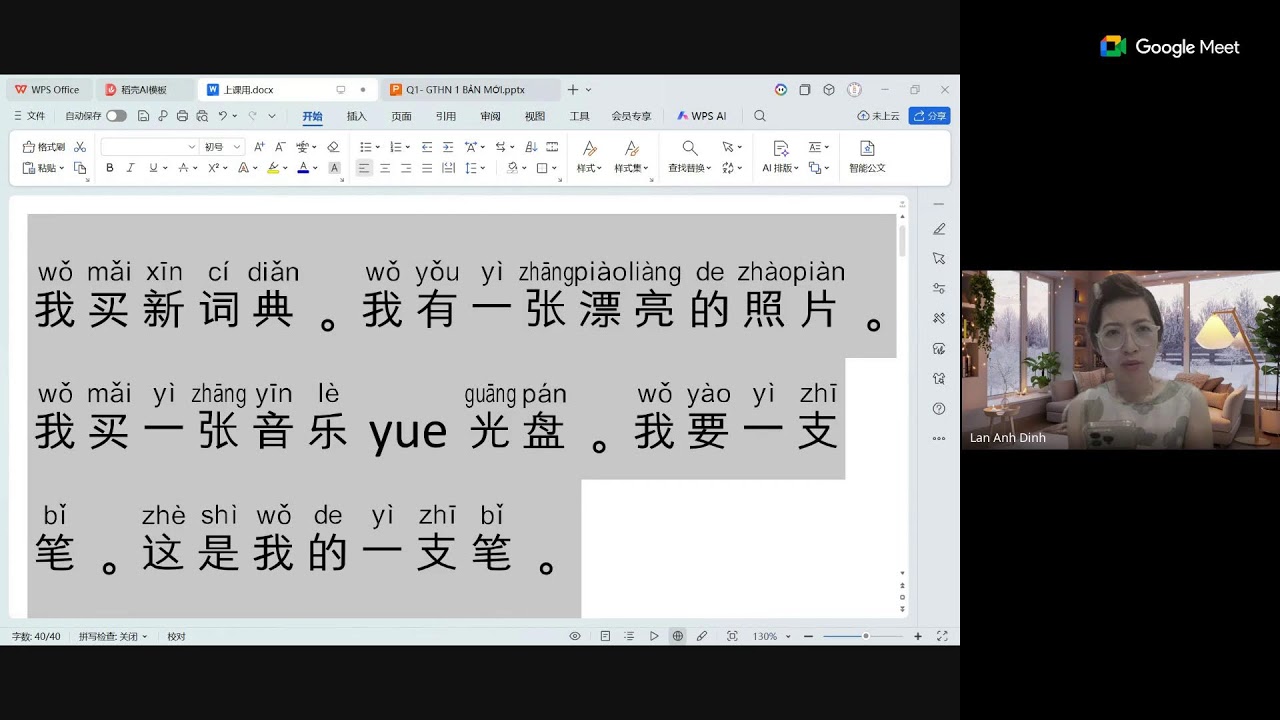Select Center paragraph alignment
This screenshot has height=720, width=1280.
[x=385, y=168]
